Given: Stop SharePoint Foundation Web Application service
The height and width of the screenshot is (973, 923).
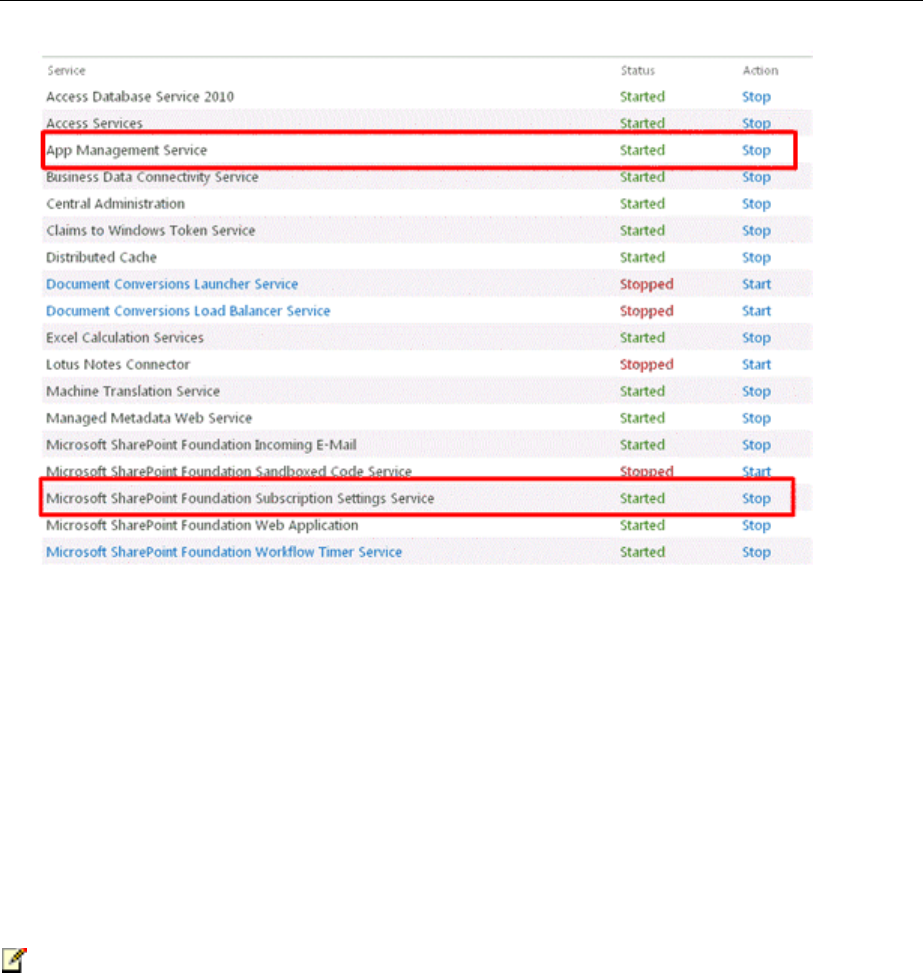Looking at the screenshot, I should coord(756,526).
